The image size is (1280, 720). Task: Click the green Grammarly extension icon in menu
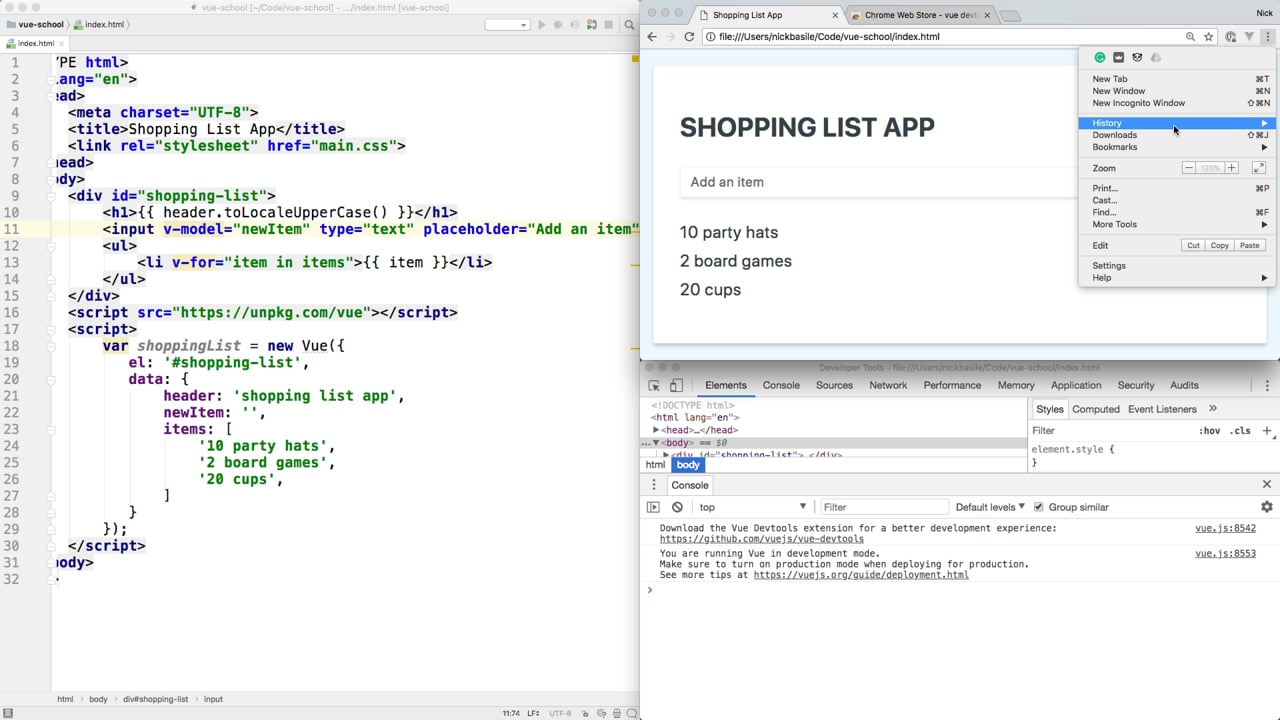pyautogui.click(x=1100, y=58)
